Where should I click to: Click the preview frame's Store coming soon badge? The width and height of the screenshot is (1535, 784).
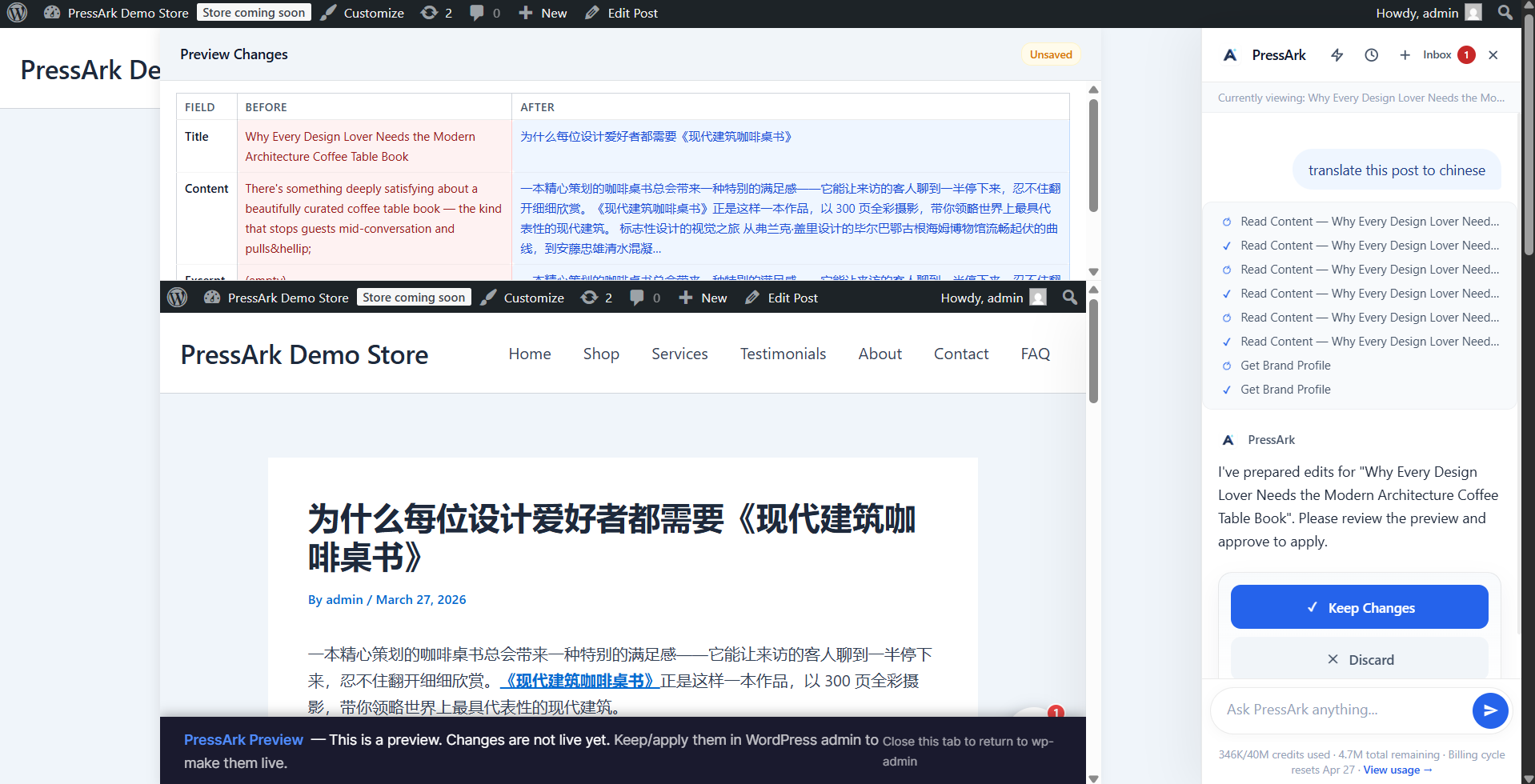(414, 298)
